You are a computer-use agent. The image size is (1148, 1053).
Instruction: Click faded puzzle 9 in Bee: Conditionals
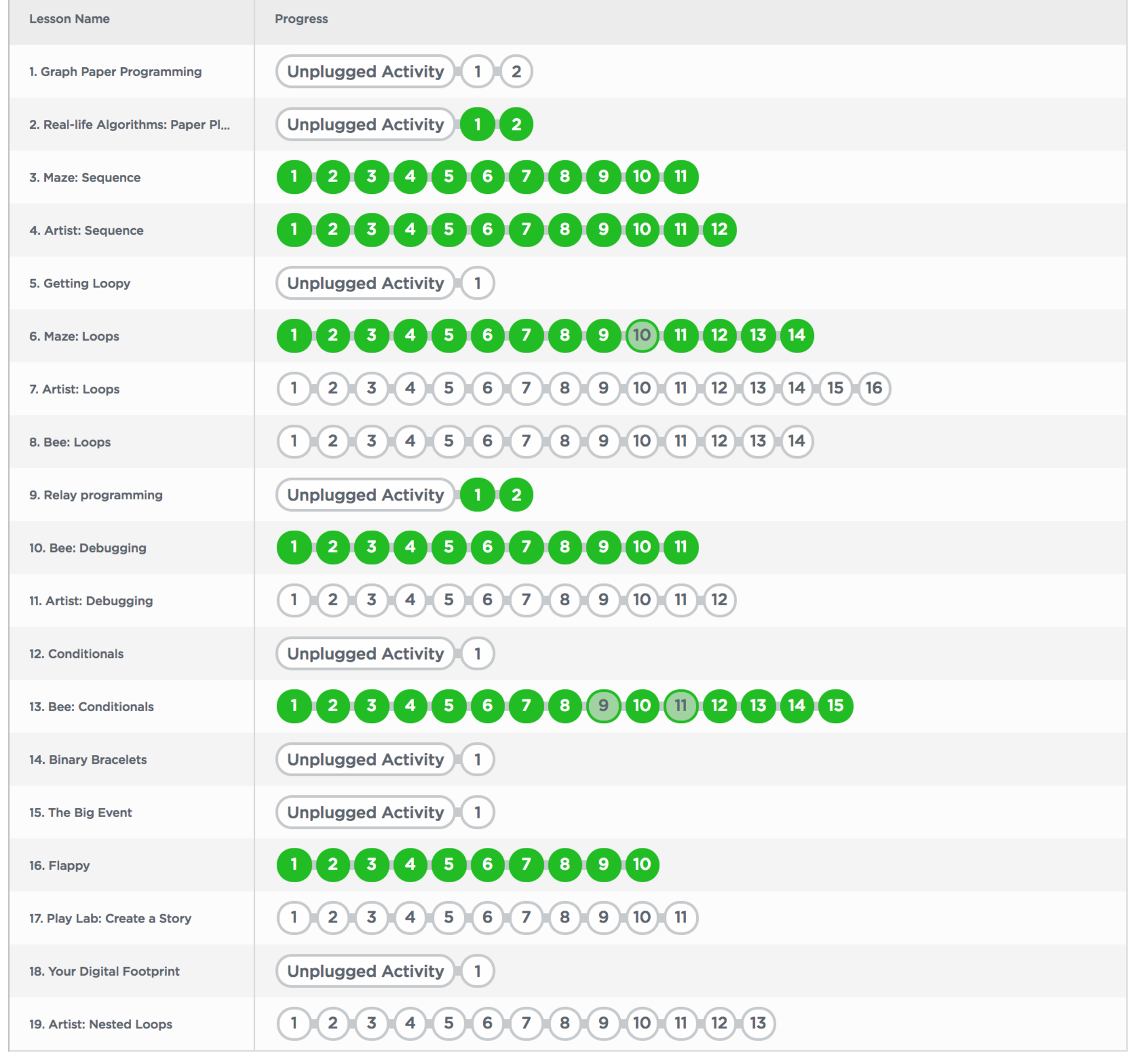pyautogui.click(x=603, y=706)
